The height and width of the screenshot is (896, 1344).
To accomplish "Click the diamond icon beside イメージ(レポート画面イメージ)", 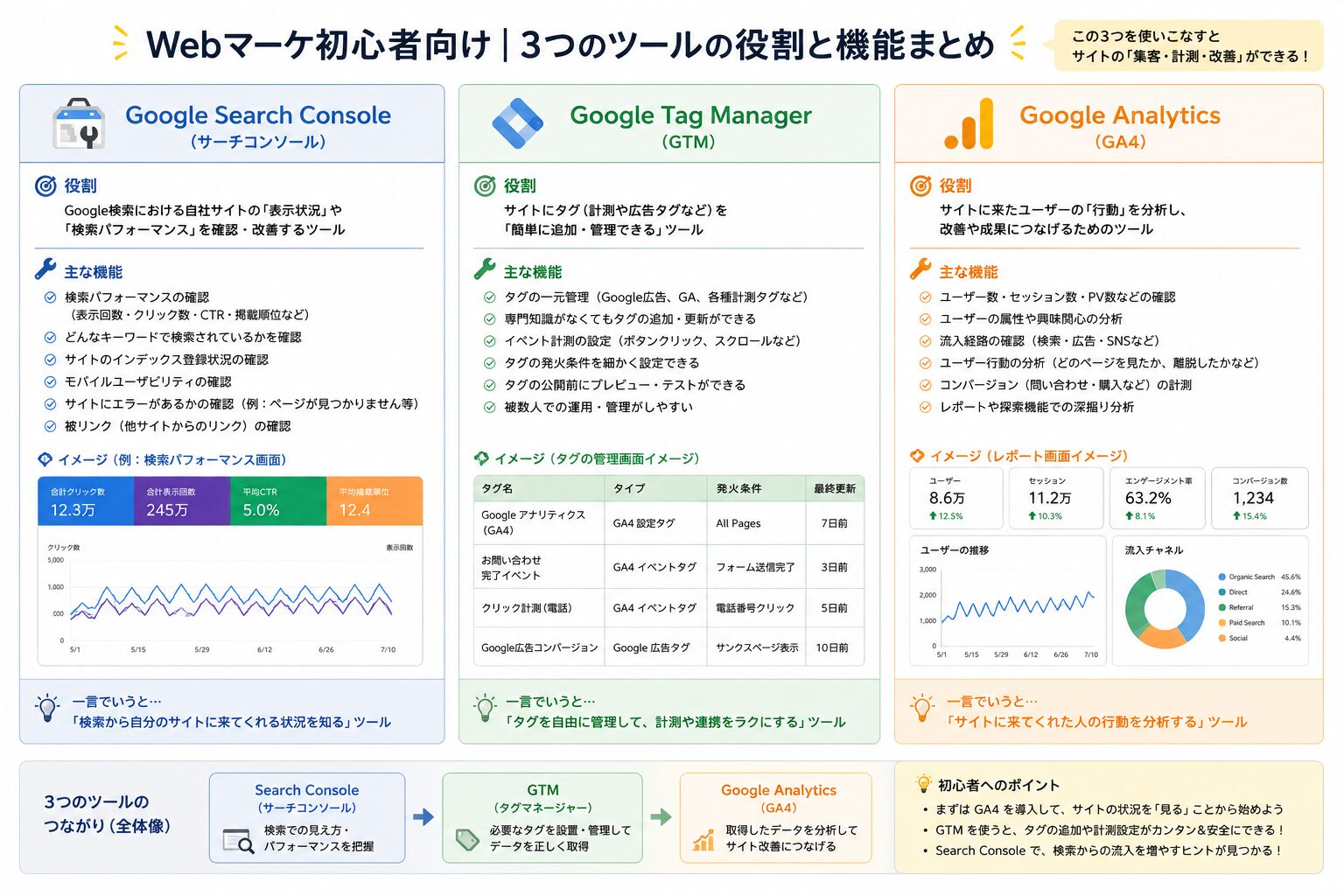I will pyautogui.click(x=917, y=456).
